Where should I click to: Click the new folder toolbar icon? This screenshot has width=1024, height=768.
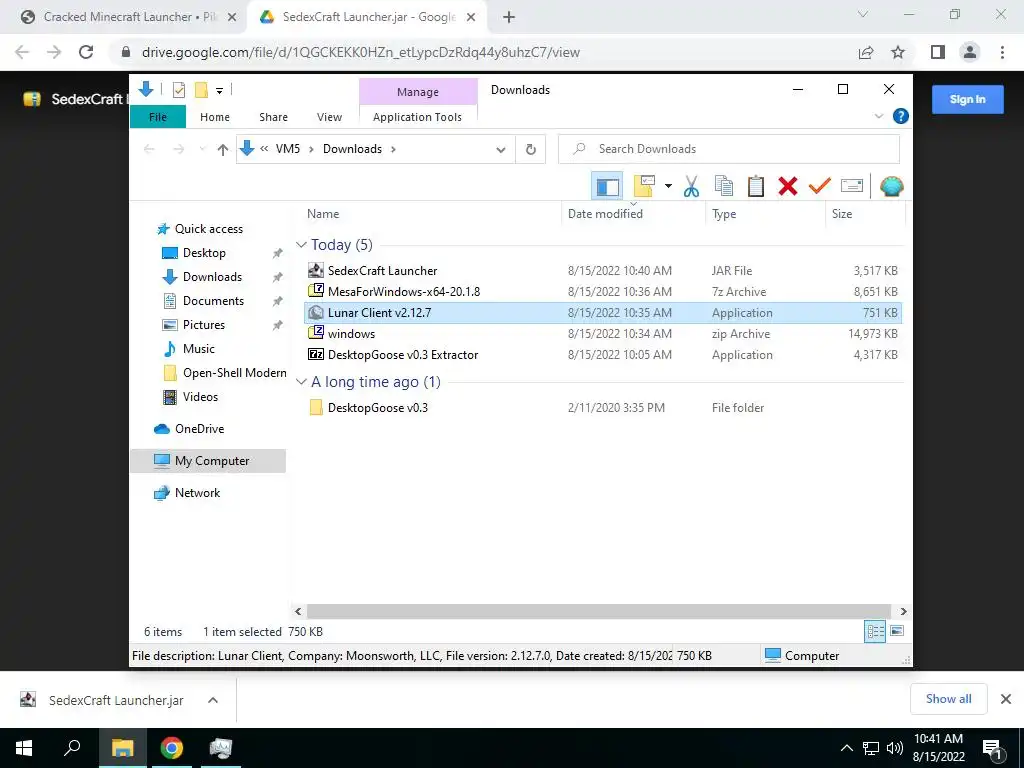(x=645, y=186)
